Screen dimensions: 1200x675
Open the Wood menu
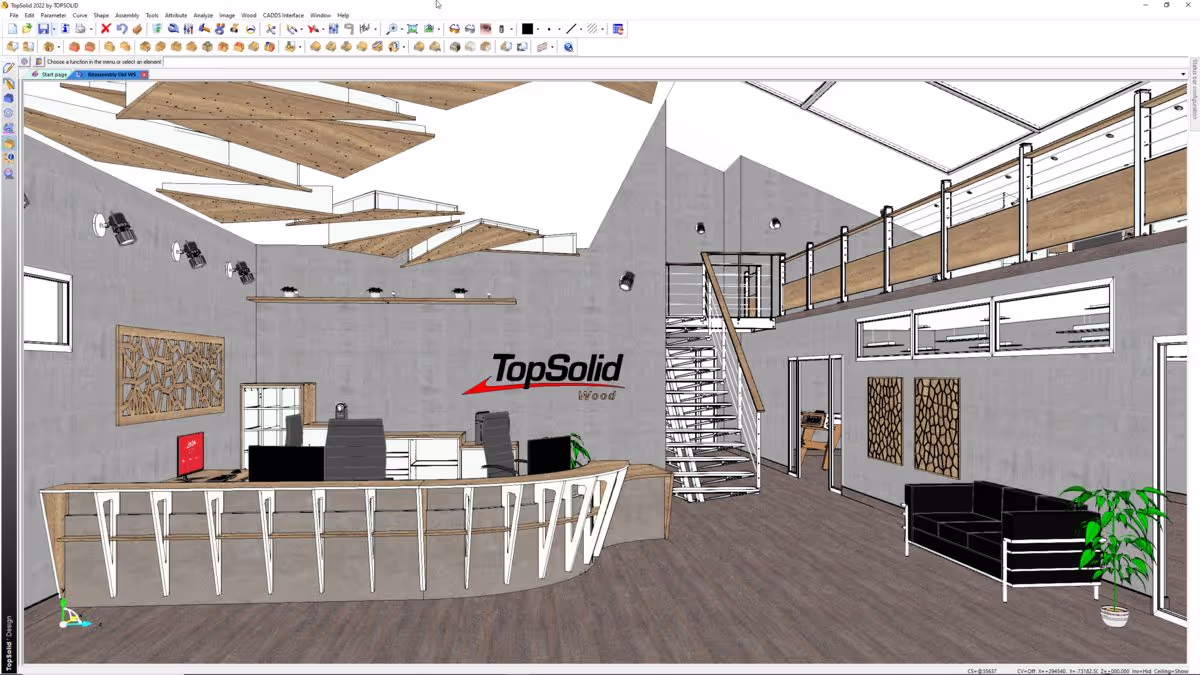click(249, 15)
